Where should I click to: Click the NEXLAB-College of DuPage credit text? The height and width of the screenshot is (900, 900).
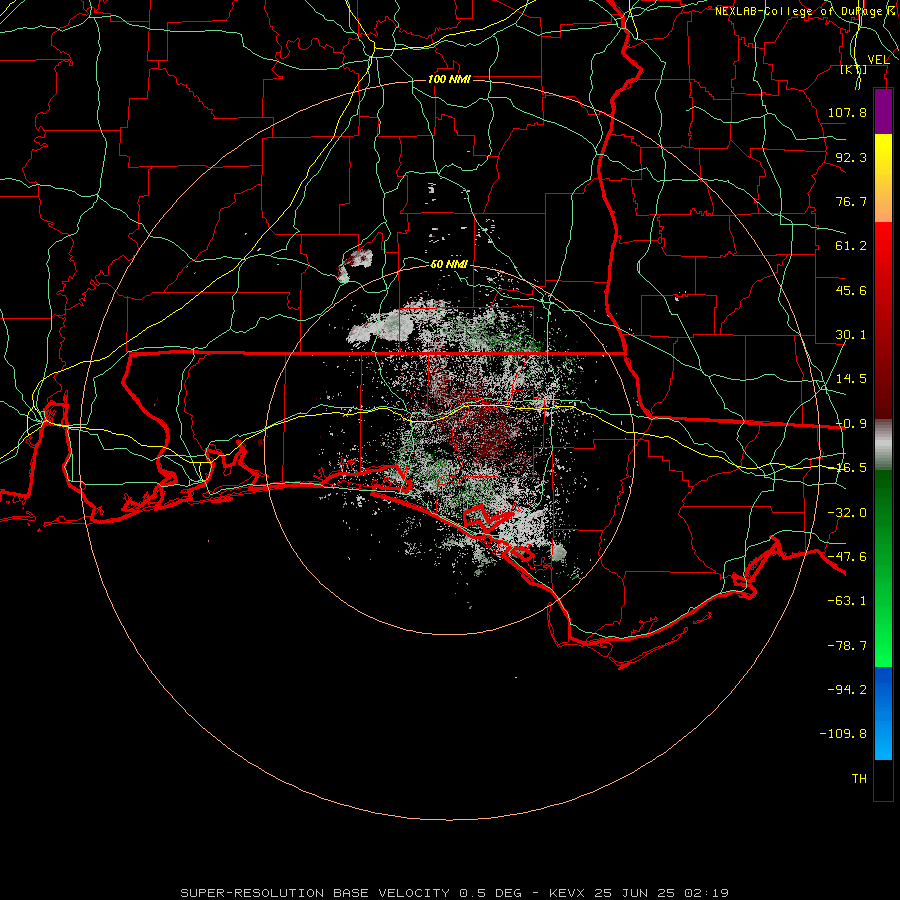pyautogui.click(x=806, y=11)
